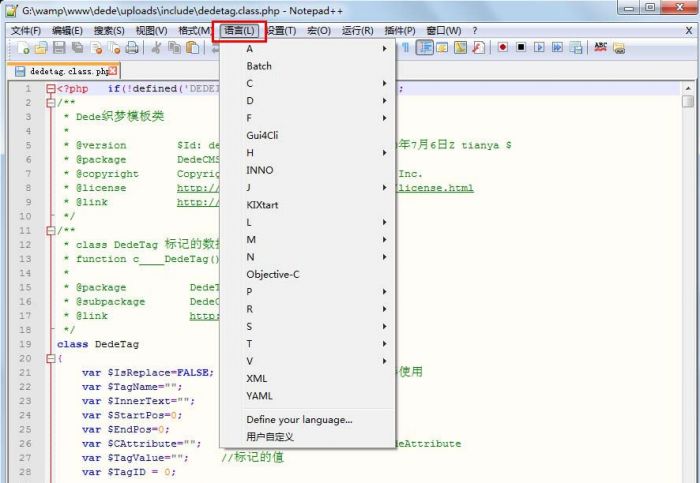700x483 pixels.
Task: Expand the S language submenu
Action: (308, 326)
